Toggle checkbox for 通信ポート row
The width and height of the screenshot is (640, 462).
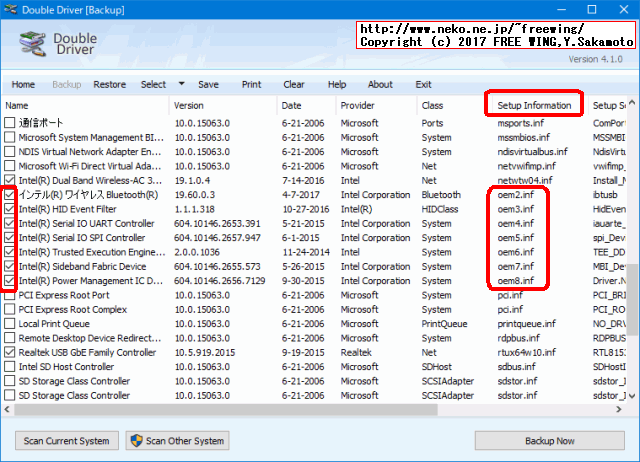9,122
